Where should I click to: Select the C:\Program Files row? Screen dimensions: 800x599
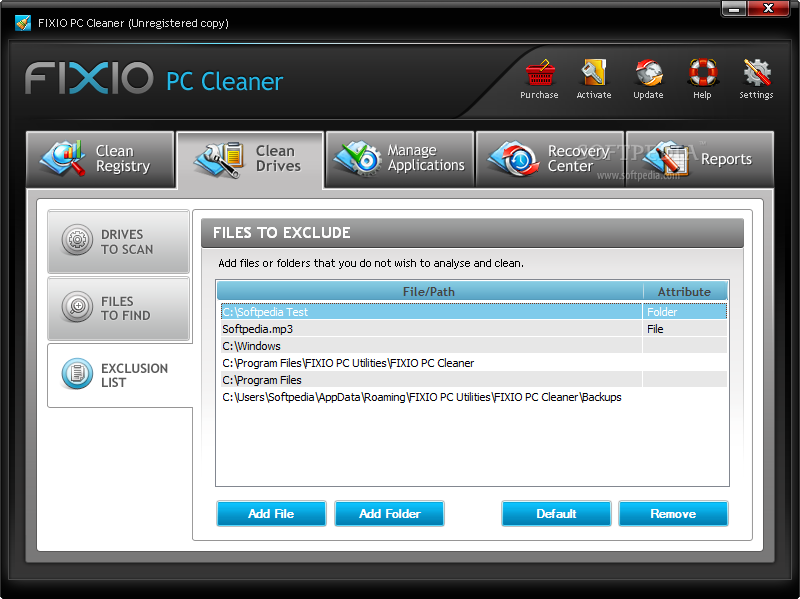474,380
